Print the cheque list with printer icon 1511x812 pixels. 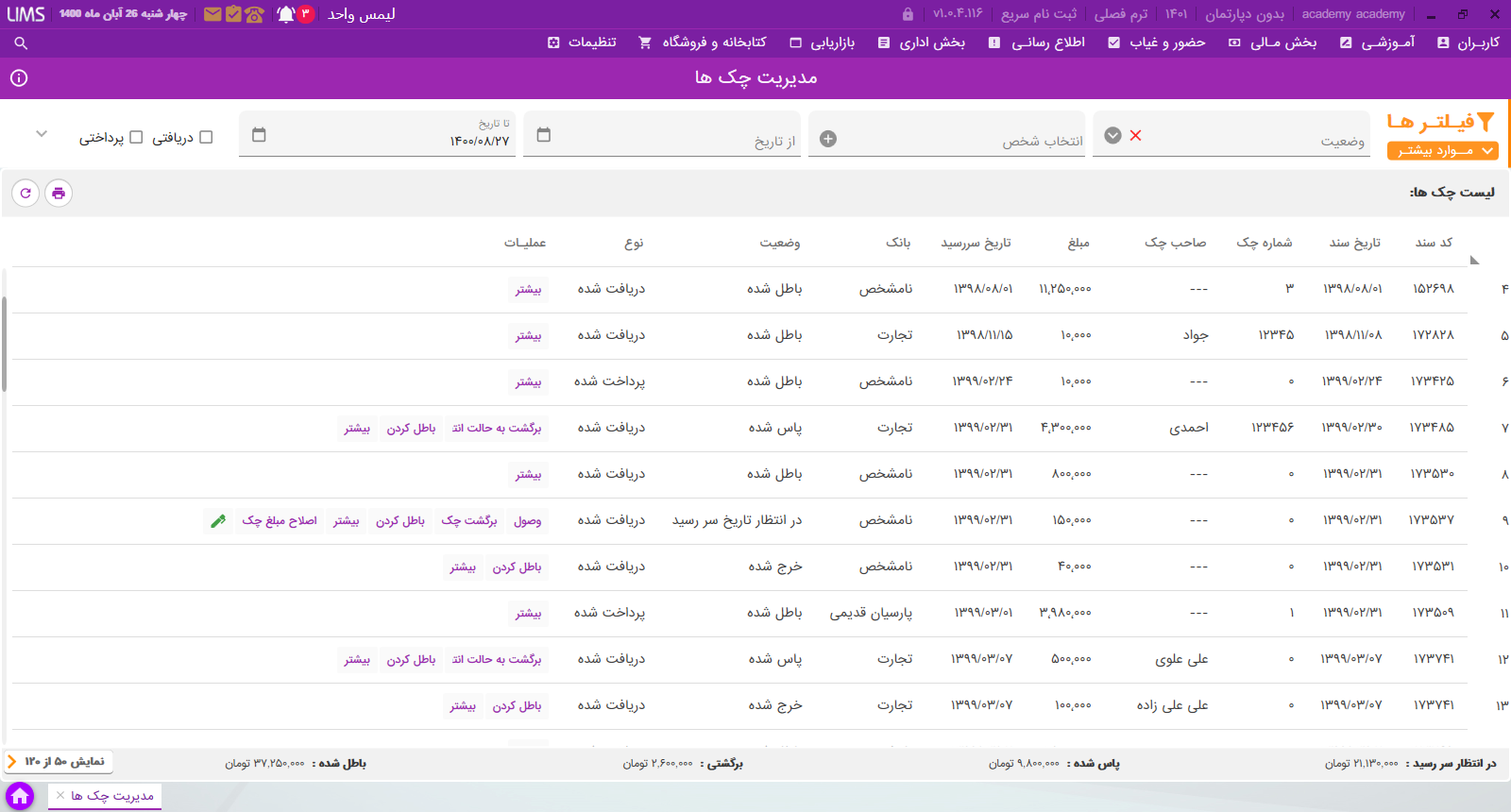tap(59, 193)
